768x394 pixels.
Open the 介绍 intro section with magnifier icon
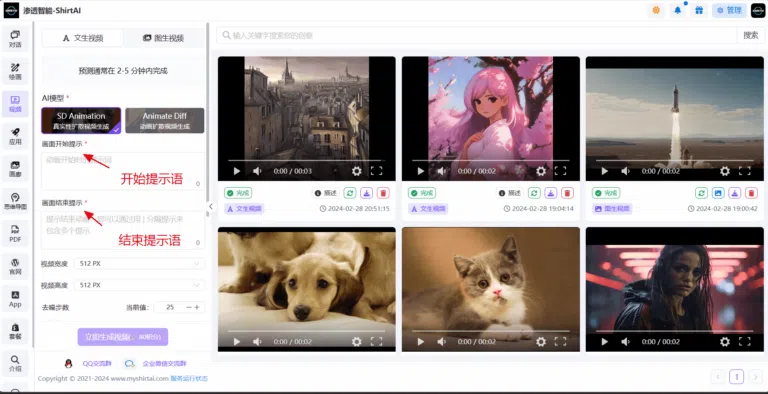[x=15, y=363]
